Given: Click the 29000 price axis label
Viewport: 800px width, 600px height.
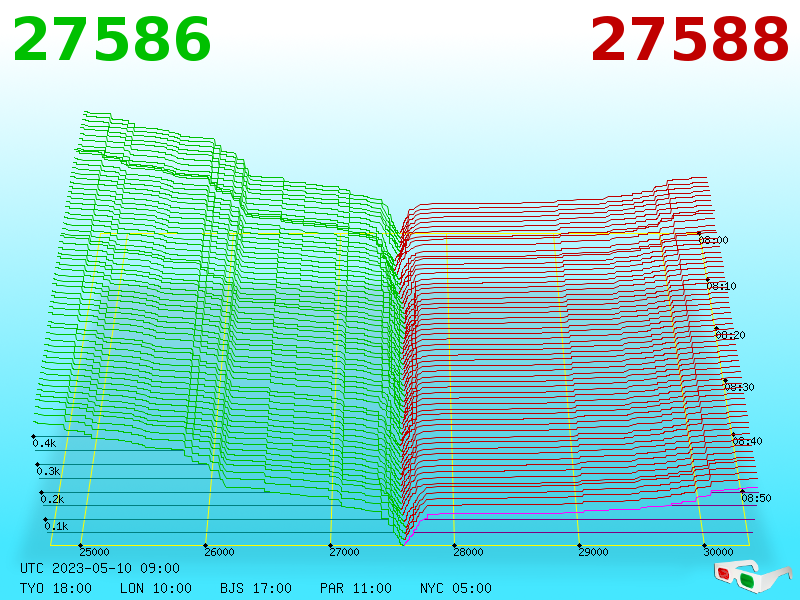Looking at the screenshot, I should click(x=593, y=552).
